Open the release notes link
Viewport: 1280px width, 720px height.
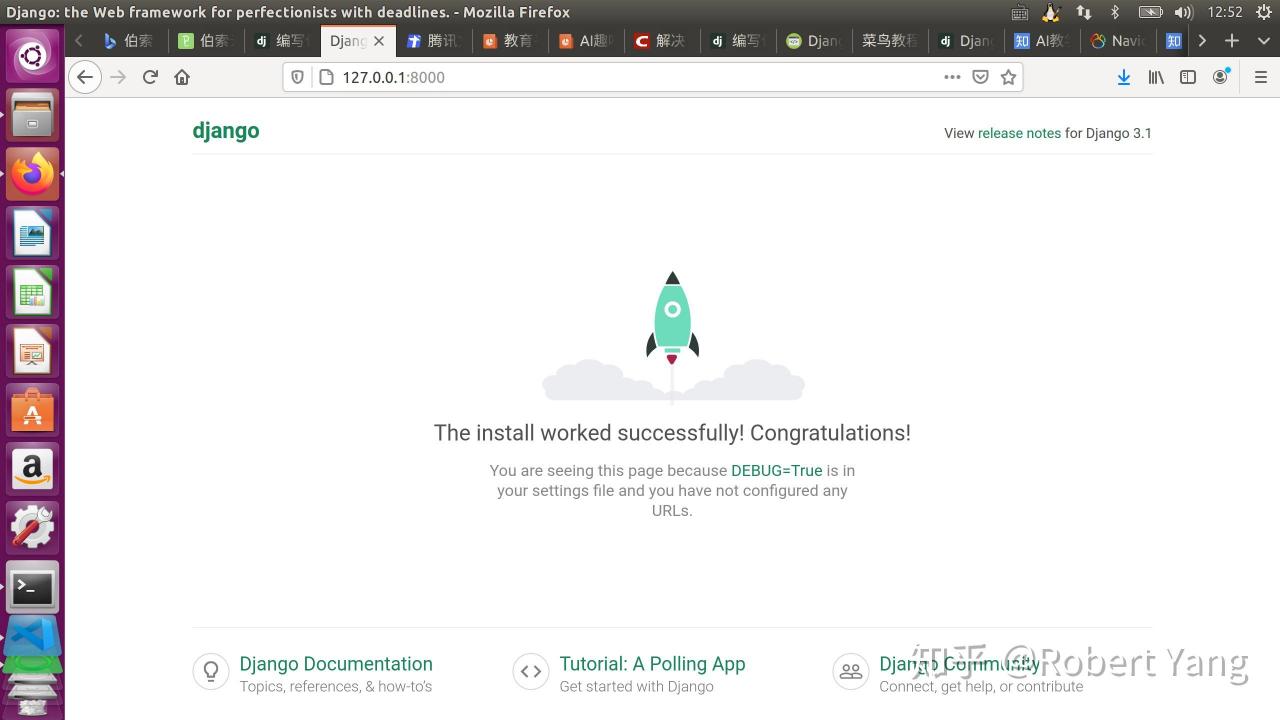pos(1019,133)
